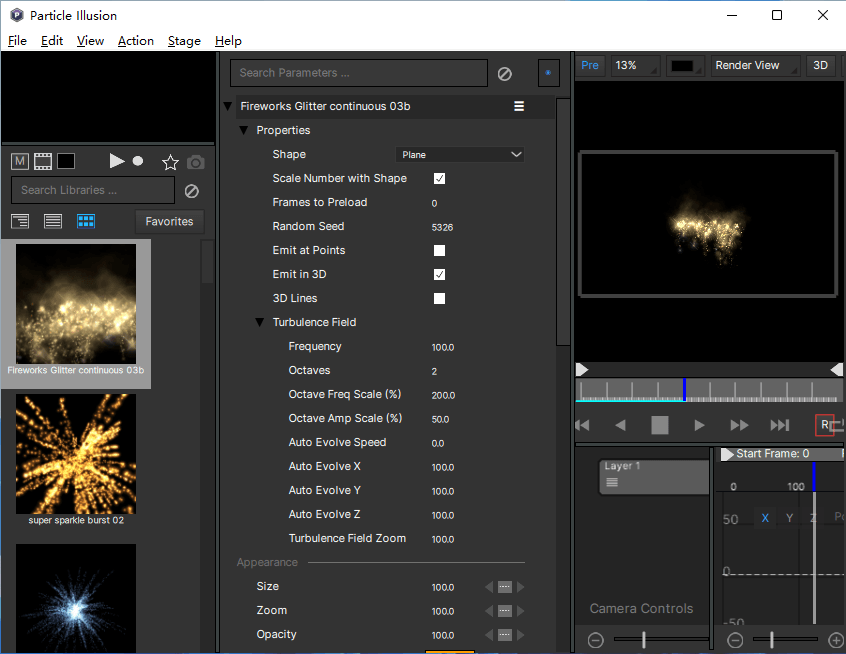Viewport: 846px width, 654px height.
Task: Open the Stage menu
Action: click(184, 41)
